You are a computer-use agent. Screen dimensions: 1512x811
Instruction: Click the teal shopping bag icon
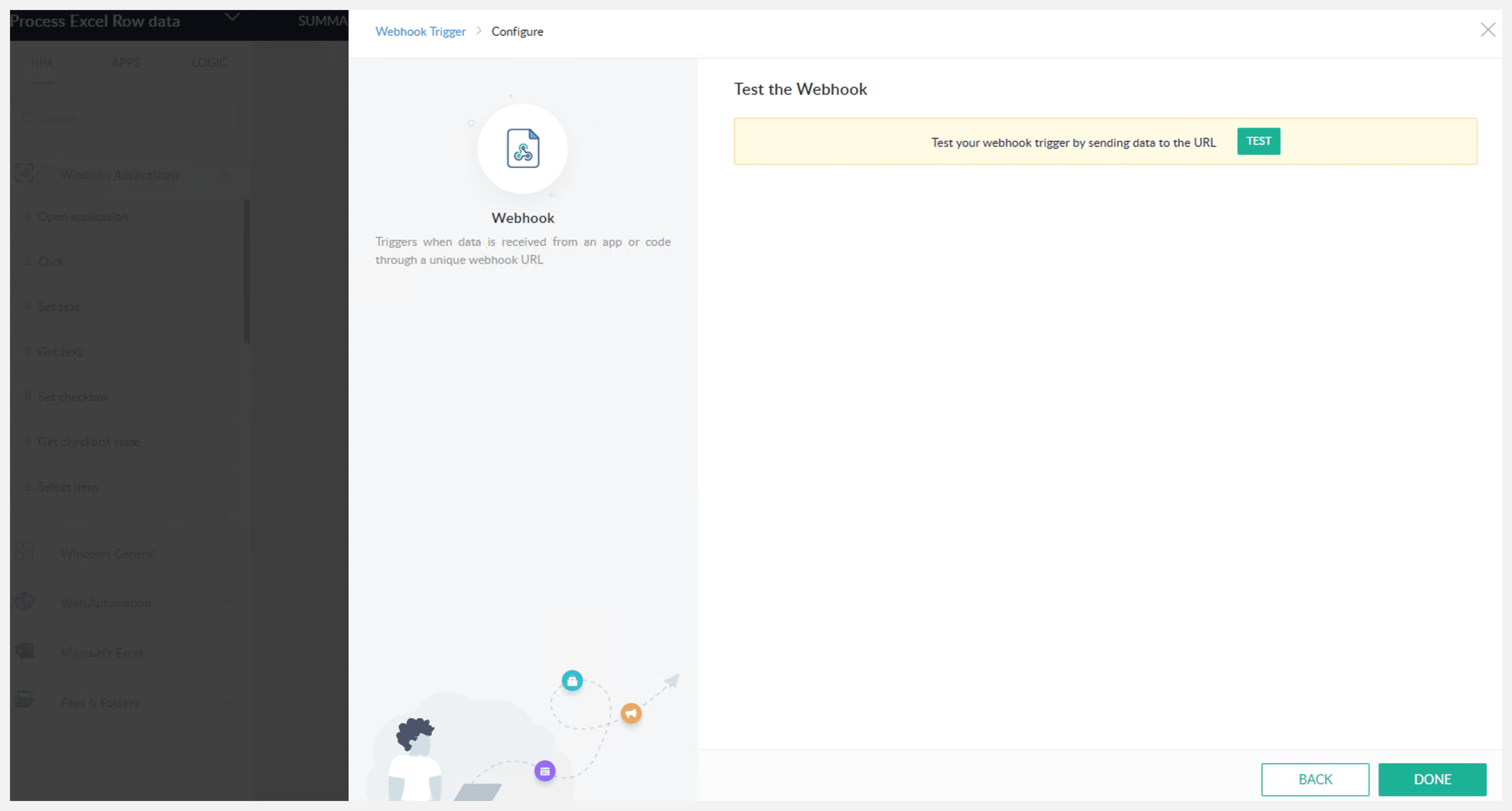(x=572, y=681)
